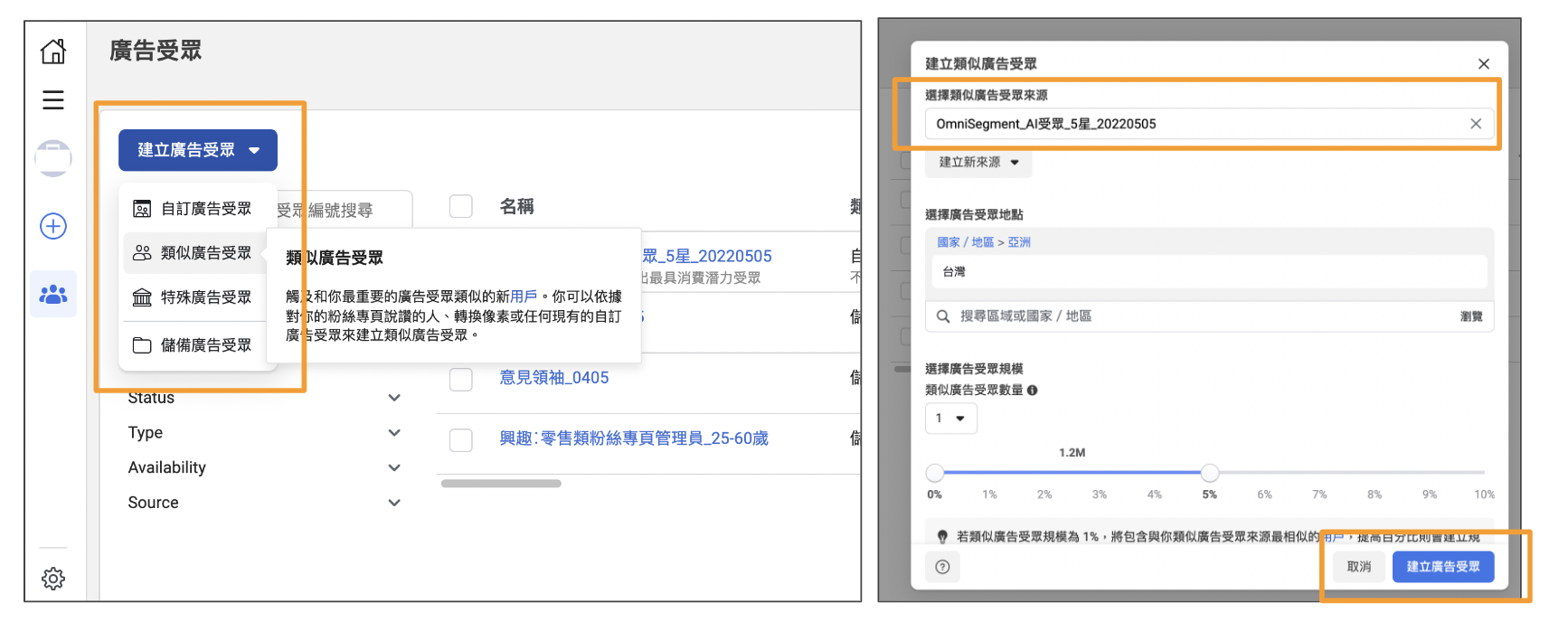Click the lookalike audience people icon
The height and width of the screenshot is (622, 1568).
[142, 253]
